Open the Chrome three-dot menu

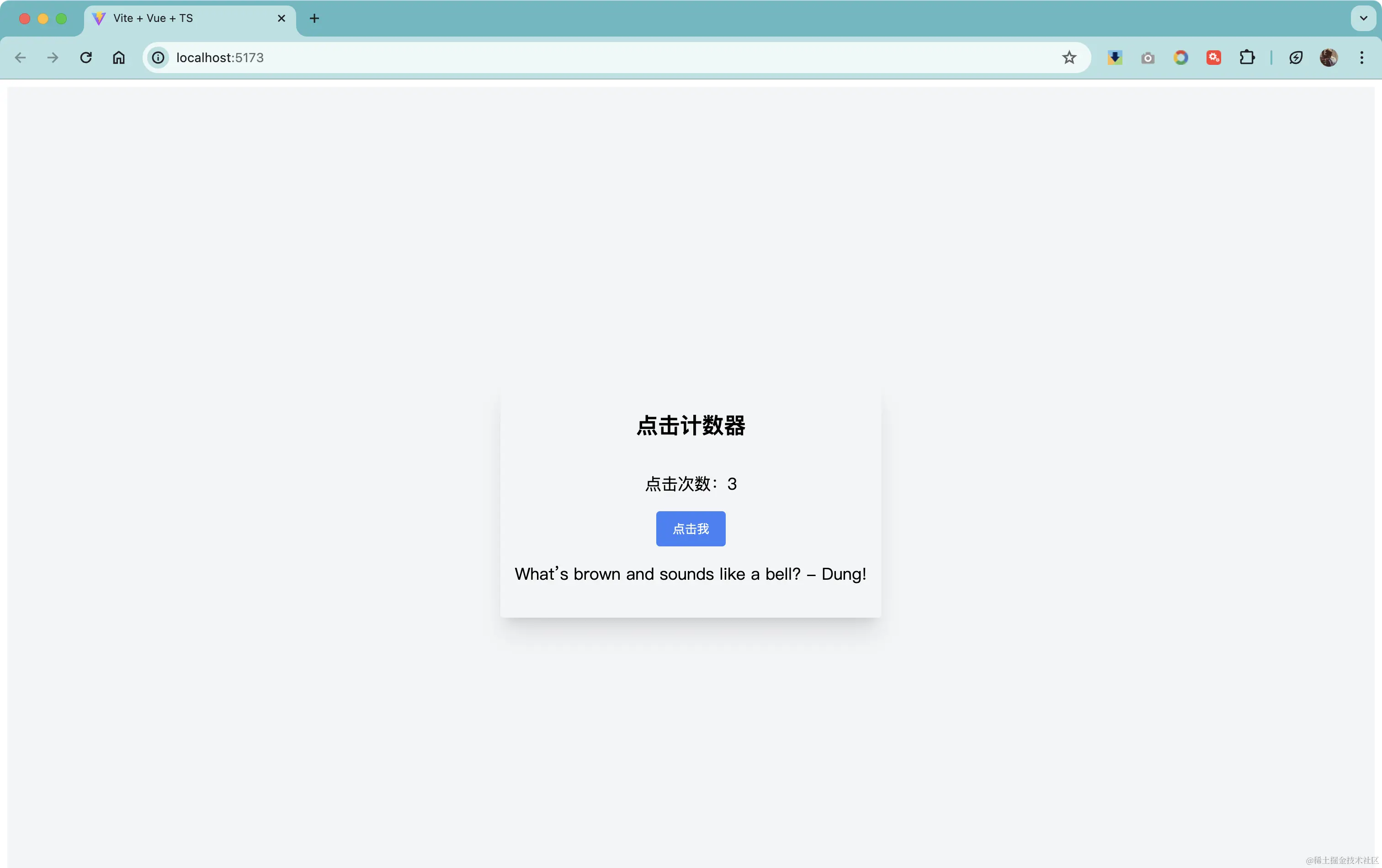(x=1361, y=58)
